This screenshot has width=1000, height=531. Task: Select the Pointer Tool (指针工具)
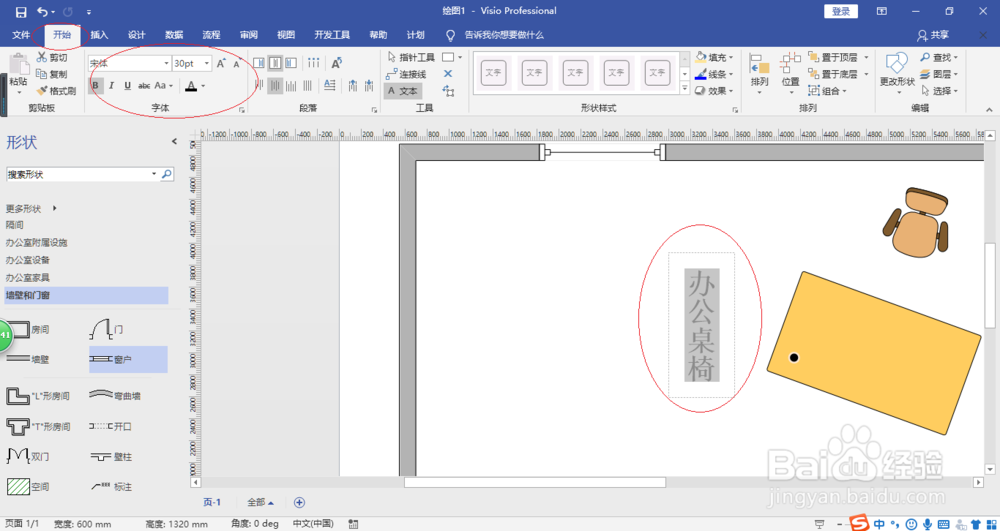[411, 57]
